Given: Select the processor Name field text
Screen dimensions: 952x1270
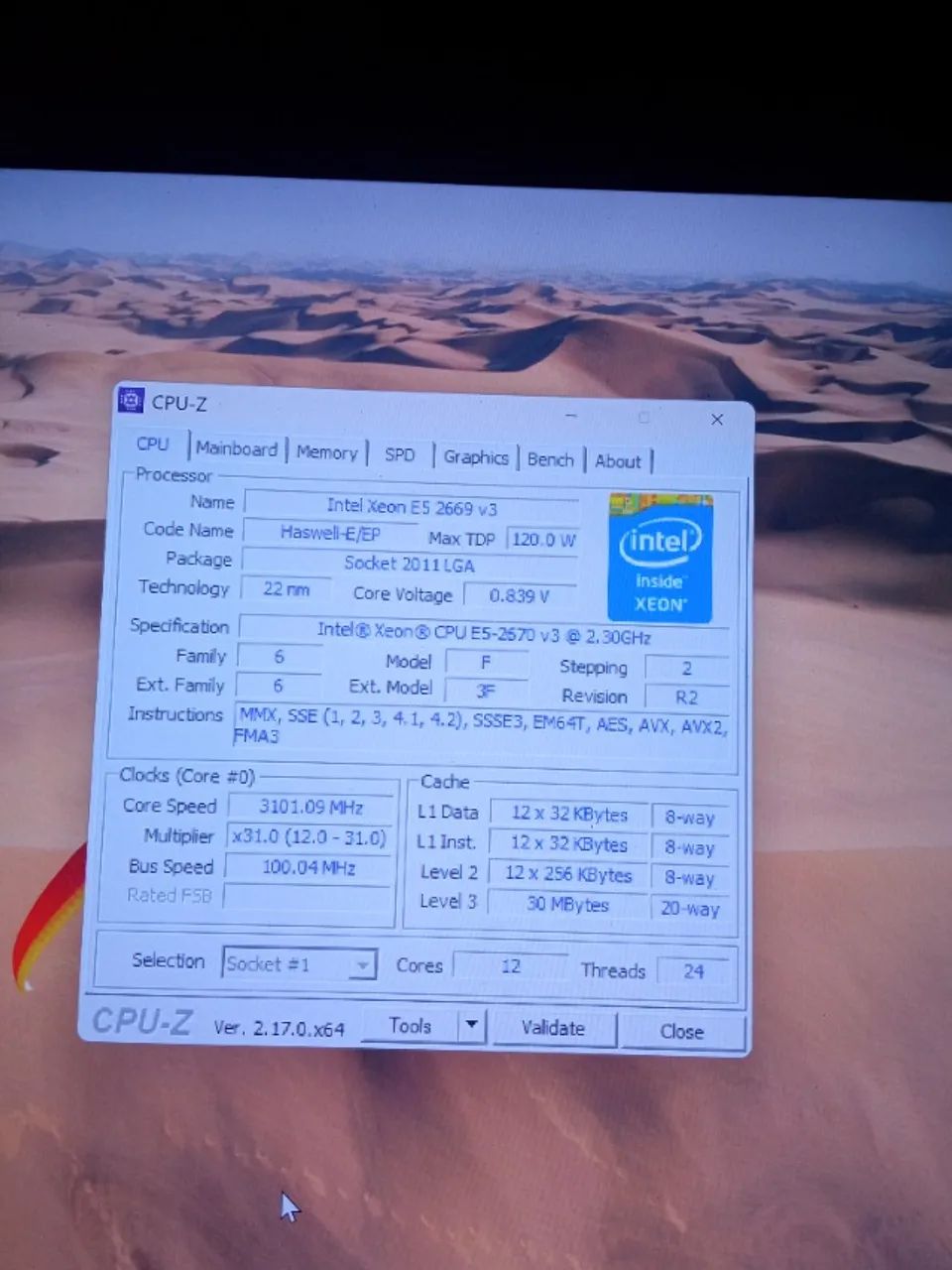Looking at the screenshot, I should click(x=412, y=506).
